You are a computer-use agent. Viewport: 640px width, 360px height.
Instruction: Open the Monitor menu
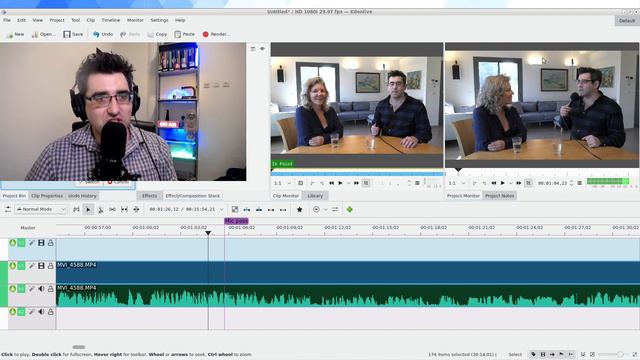point(135,20)
